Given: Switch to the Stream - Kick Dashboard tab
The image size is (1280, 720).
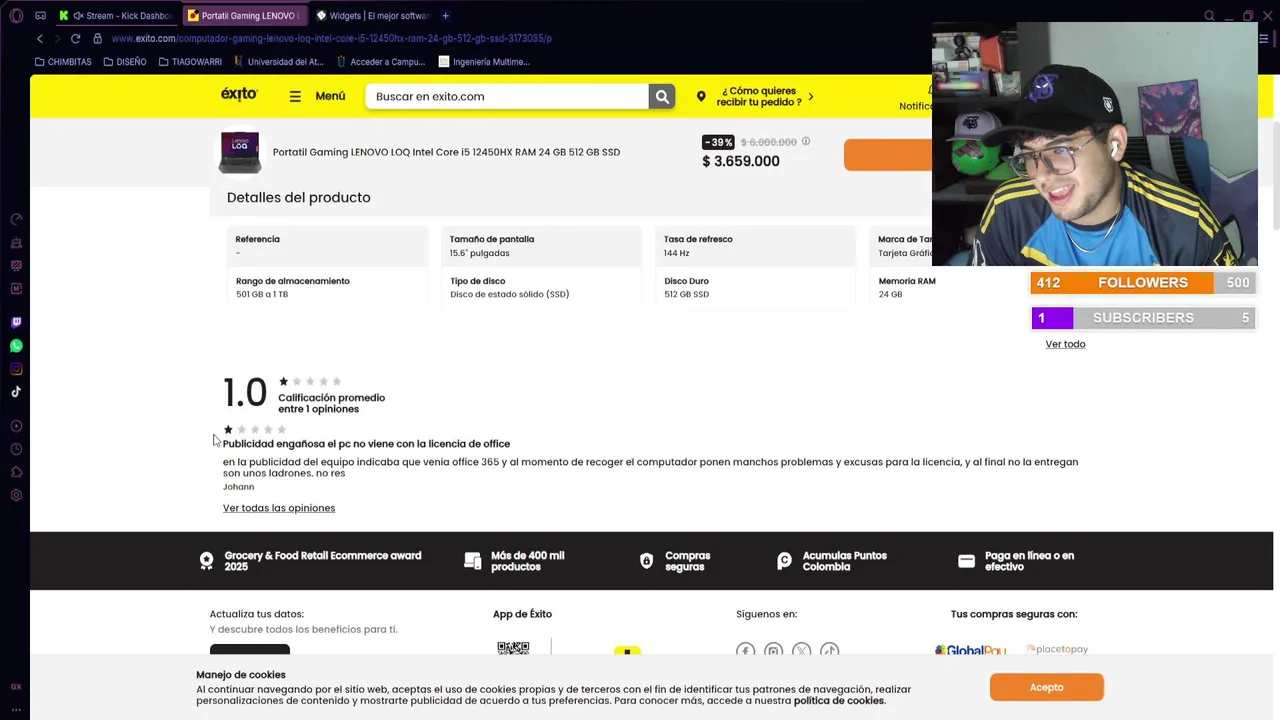Looking at the screenshot, I should pos(115,16).
